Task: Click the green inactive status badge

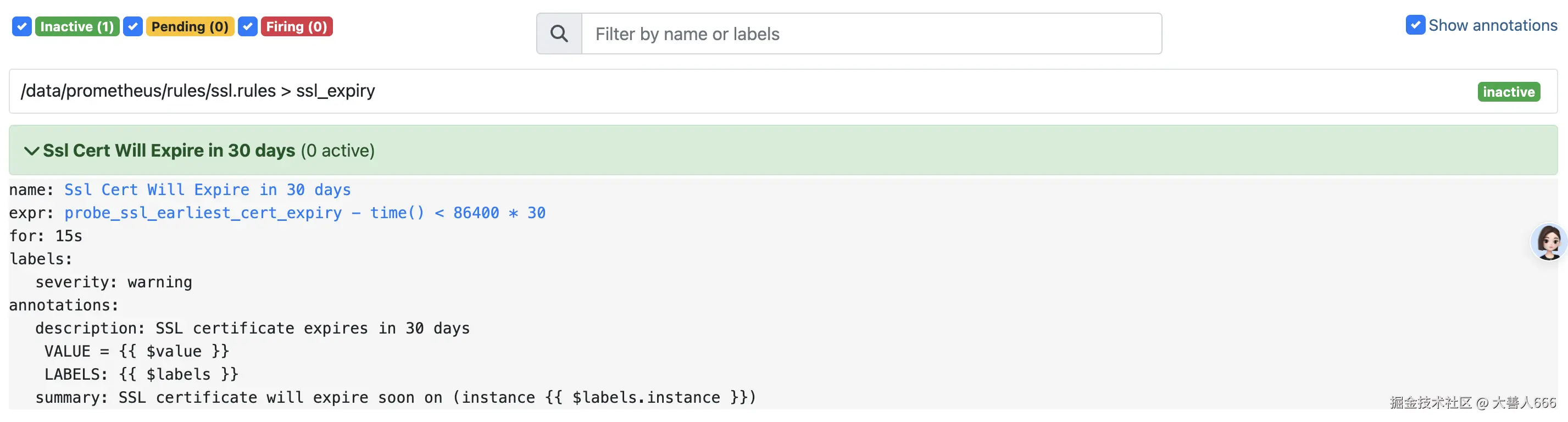Action: click(1508, 92)
